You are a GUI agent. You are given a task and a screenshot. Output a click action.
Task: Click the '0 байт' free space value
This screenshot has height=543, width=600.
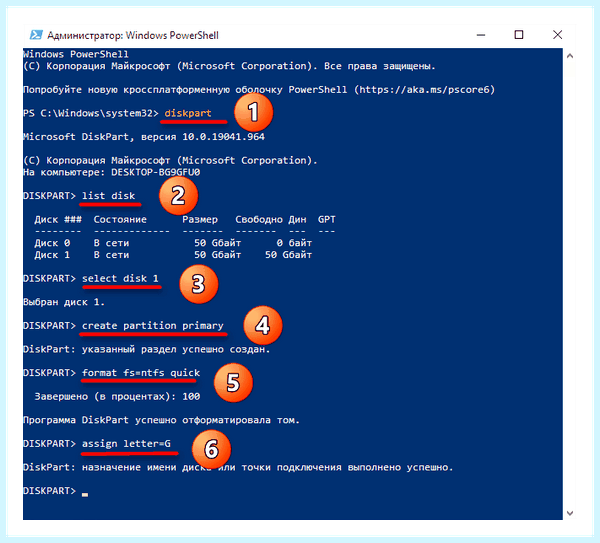294,243
